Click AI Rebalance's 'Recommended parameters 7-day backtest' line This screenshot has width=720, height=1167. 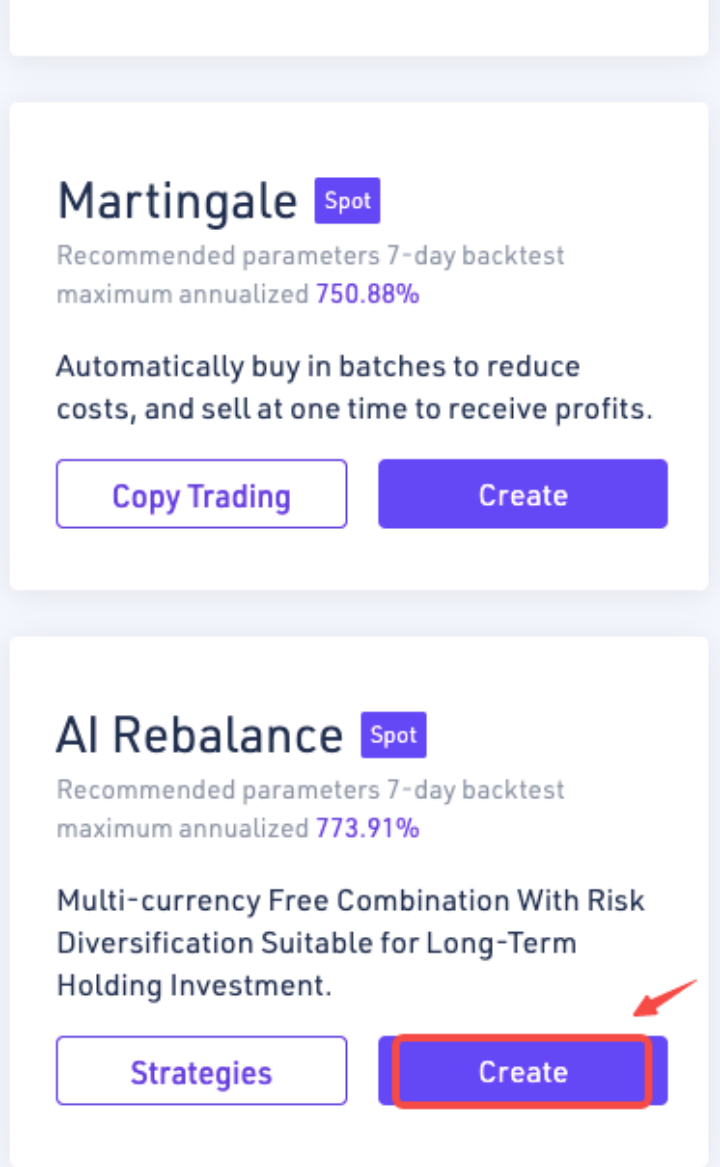[310, 790]
